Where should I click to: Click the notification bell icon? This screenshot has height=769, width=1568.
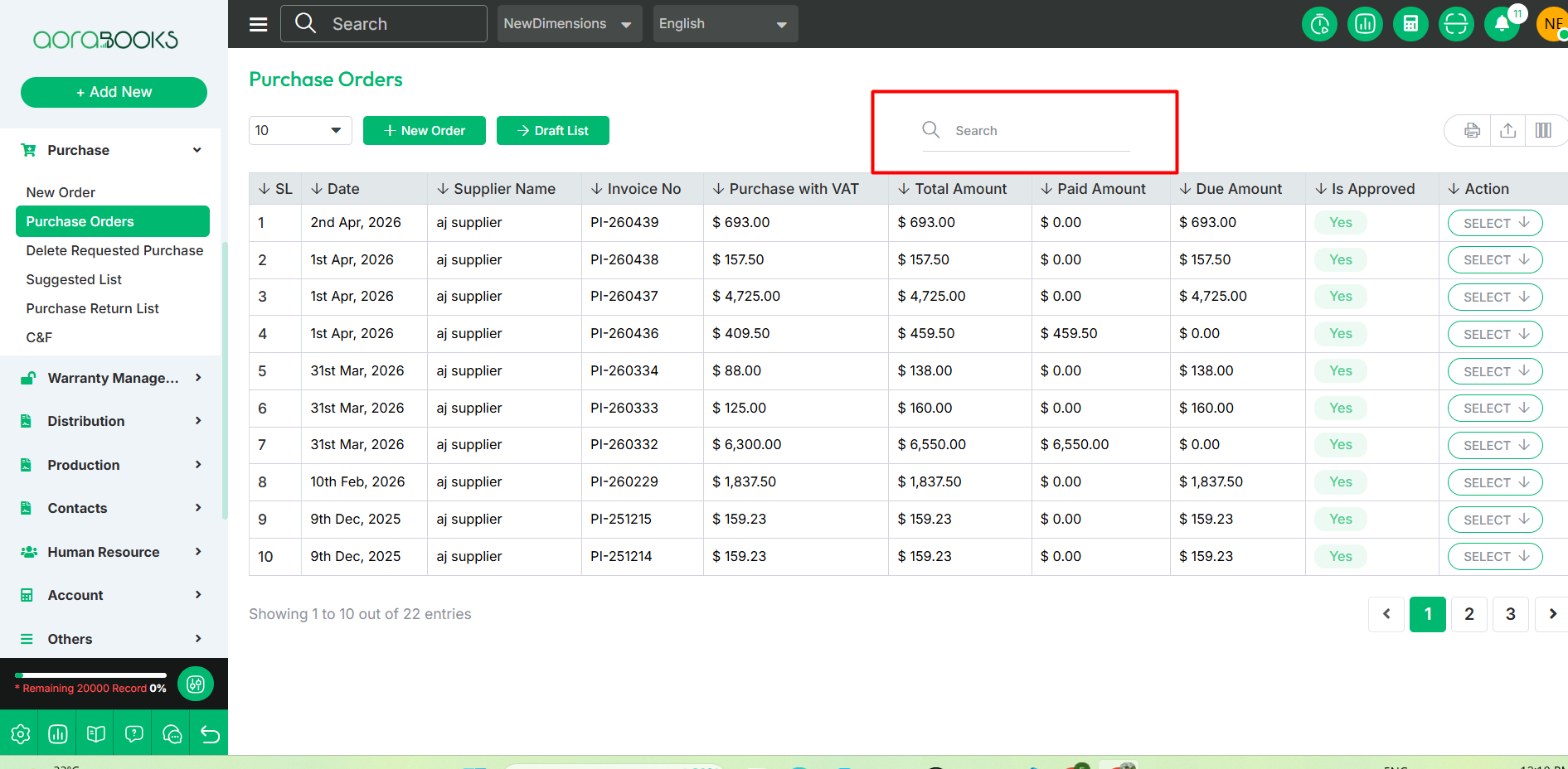(1502, 24)
